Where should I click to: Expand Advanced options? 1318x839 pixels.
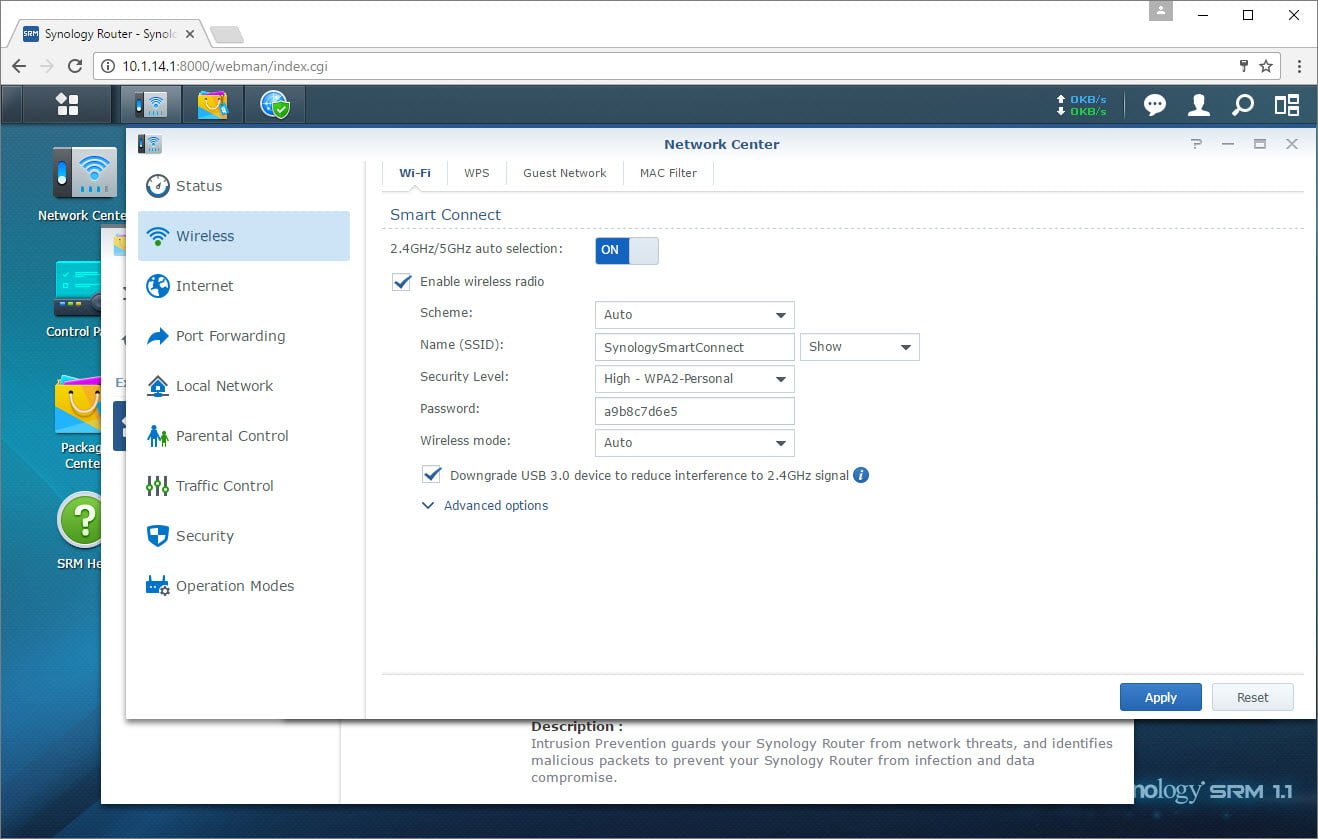point(485,505)
